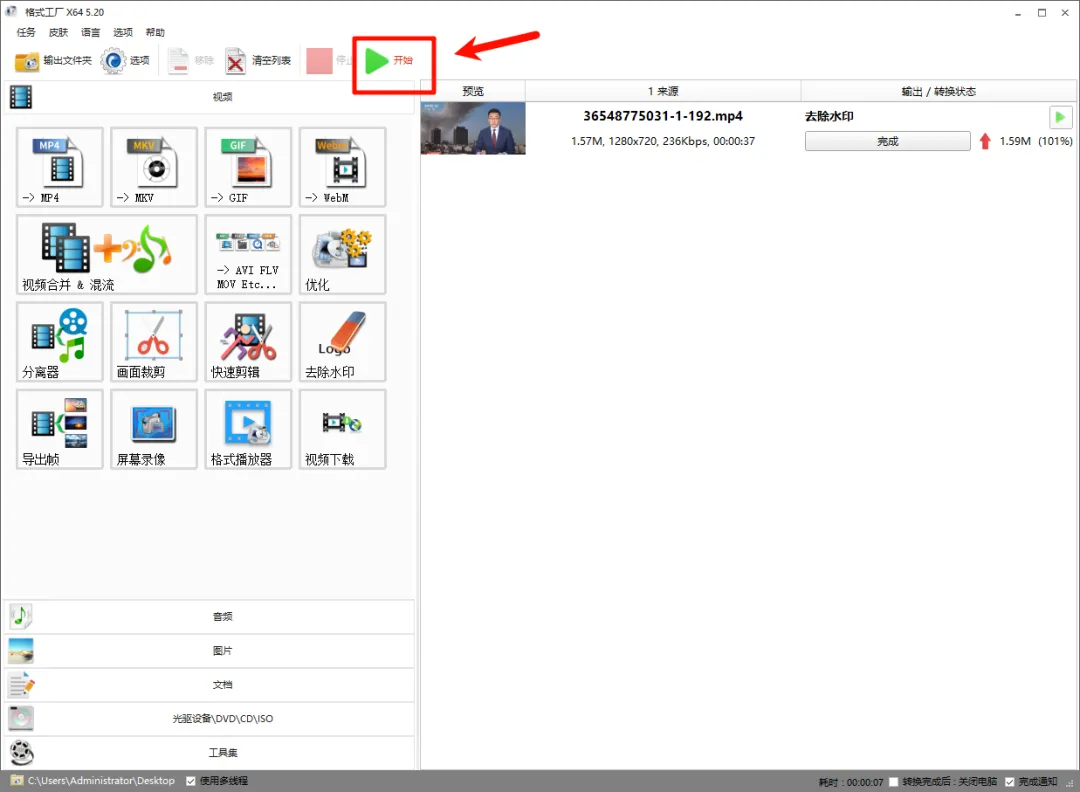Open the -> GIF conversion tool
Viewport: 1080px width, 792px height.
[248, 167]
